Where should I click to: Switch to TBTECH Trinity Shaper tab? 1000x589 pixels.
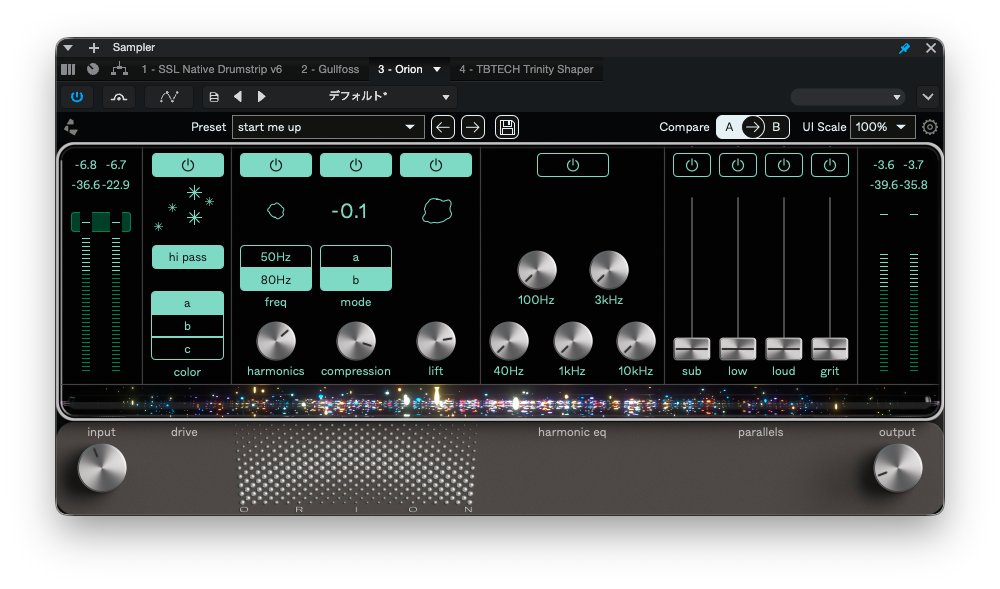click(x=526, y=69)
